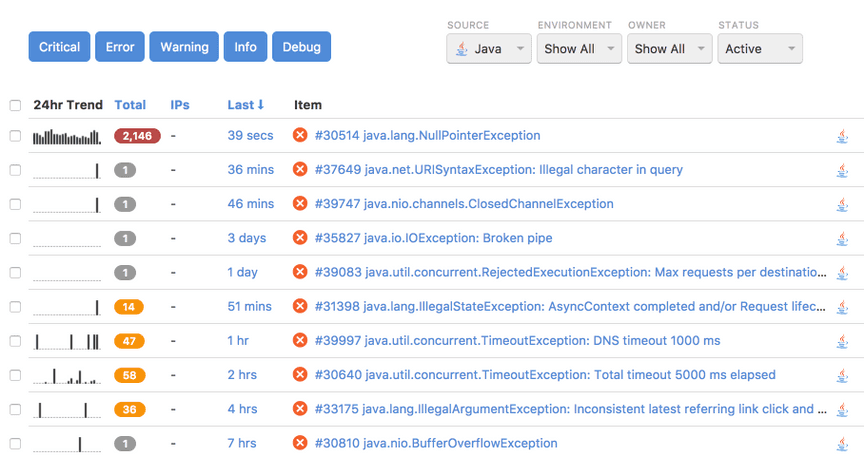Click the error icon for Total timeout 5000 item
The image size is (864, 475).
(x=300, y=375)
